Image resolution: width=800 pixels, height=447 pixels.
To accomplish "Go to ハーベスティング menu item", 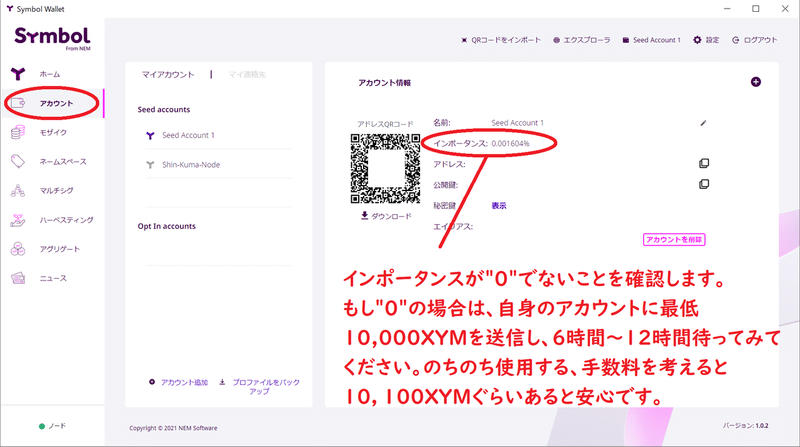I will click(x=67, y=220).
